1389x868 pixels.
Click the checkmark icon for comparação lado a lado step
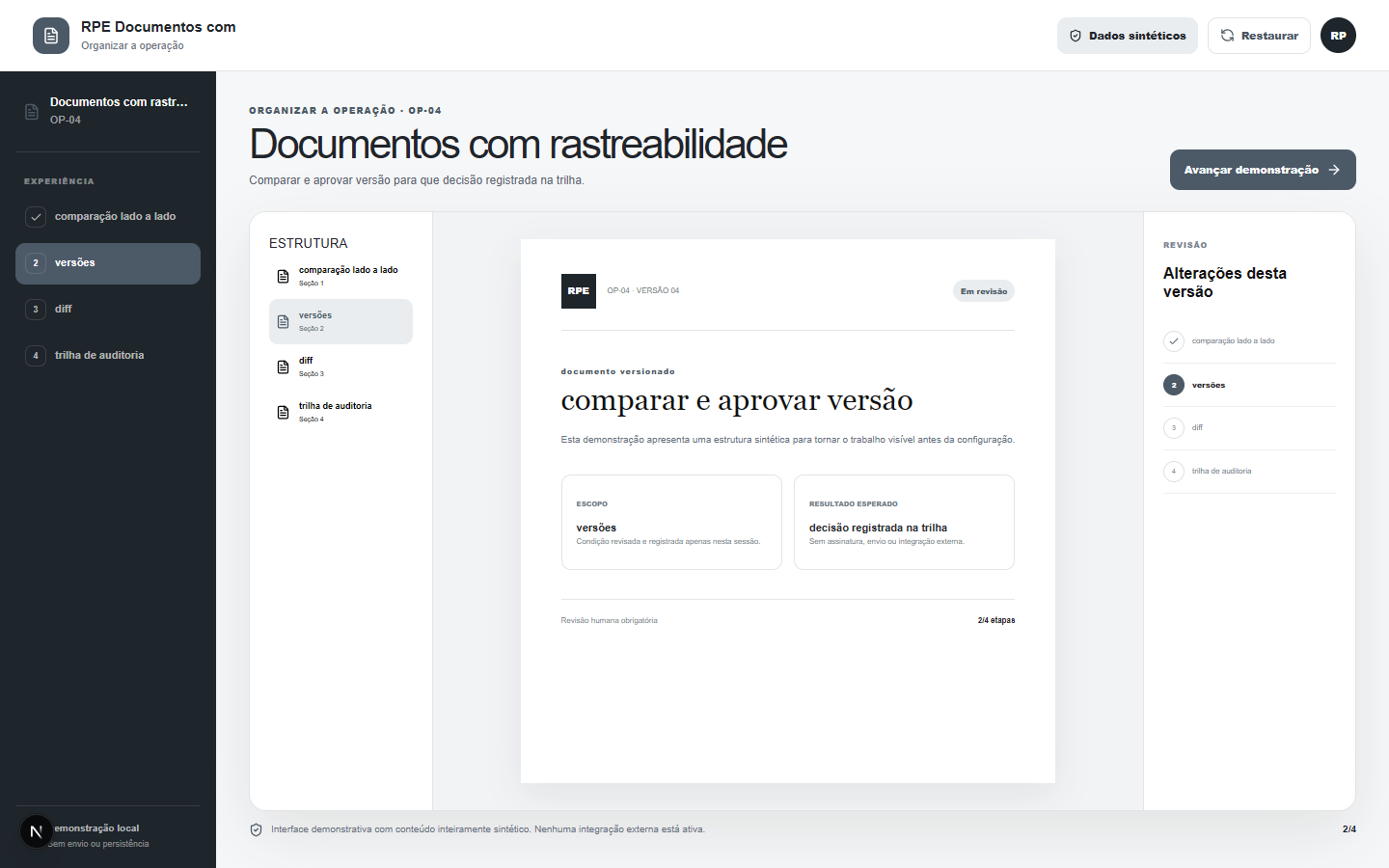click(36, 217)
